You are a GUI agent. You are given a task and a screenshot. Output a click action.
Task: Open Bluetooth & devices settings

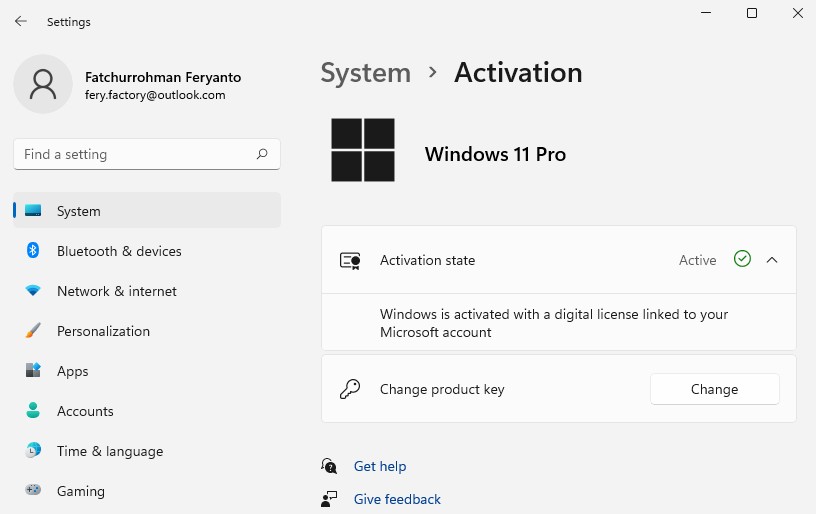tap(147, 251)
